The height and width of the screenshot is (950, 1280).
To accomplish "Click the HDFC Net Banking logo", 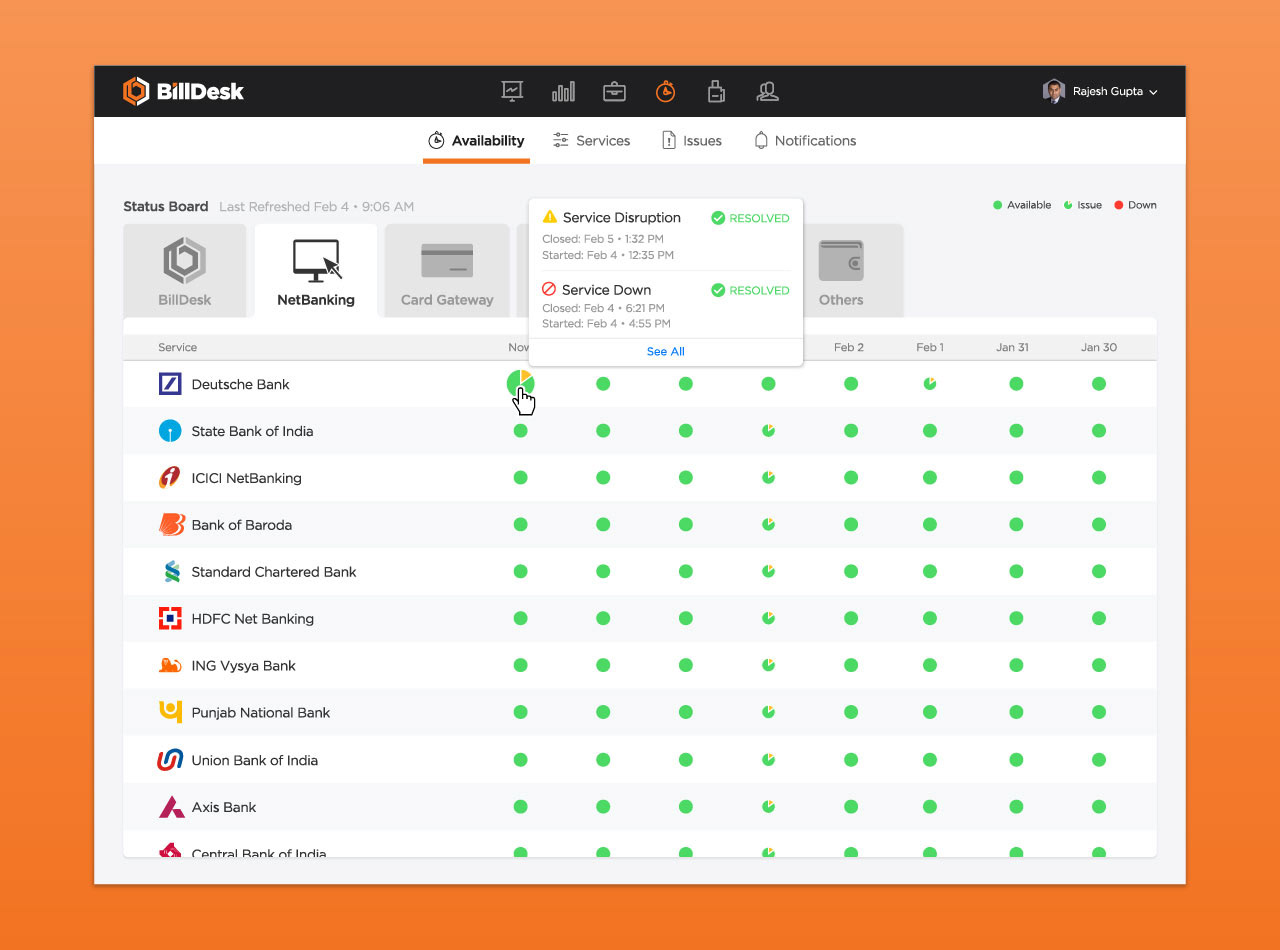I will pyautogui.click(x=170, y=619).
